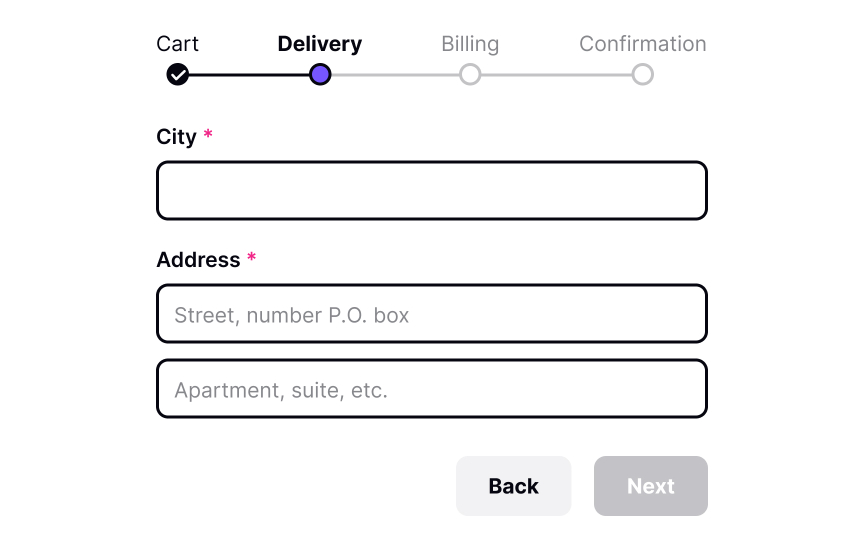864x540 pixels.
Task: Jump to the Confirmation step label
Action: click(x=642, y=44)
